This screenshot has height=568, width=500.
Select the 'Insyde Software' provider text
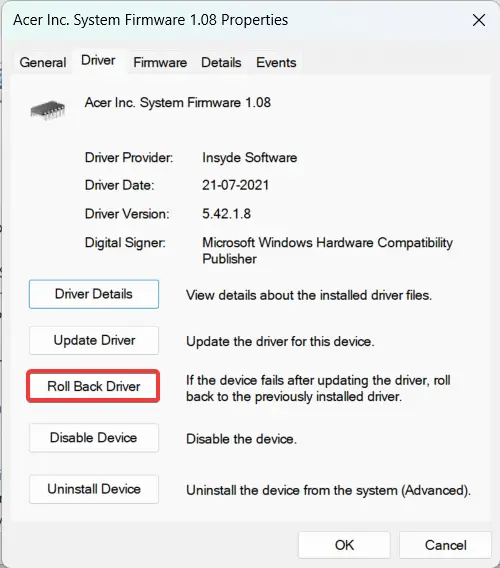[x=250, y=158]
